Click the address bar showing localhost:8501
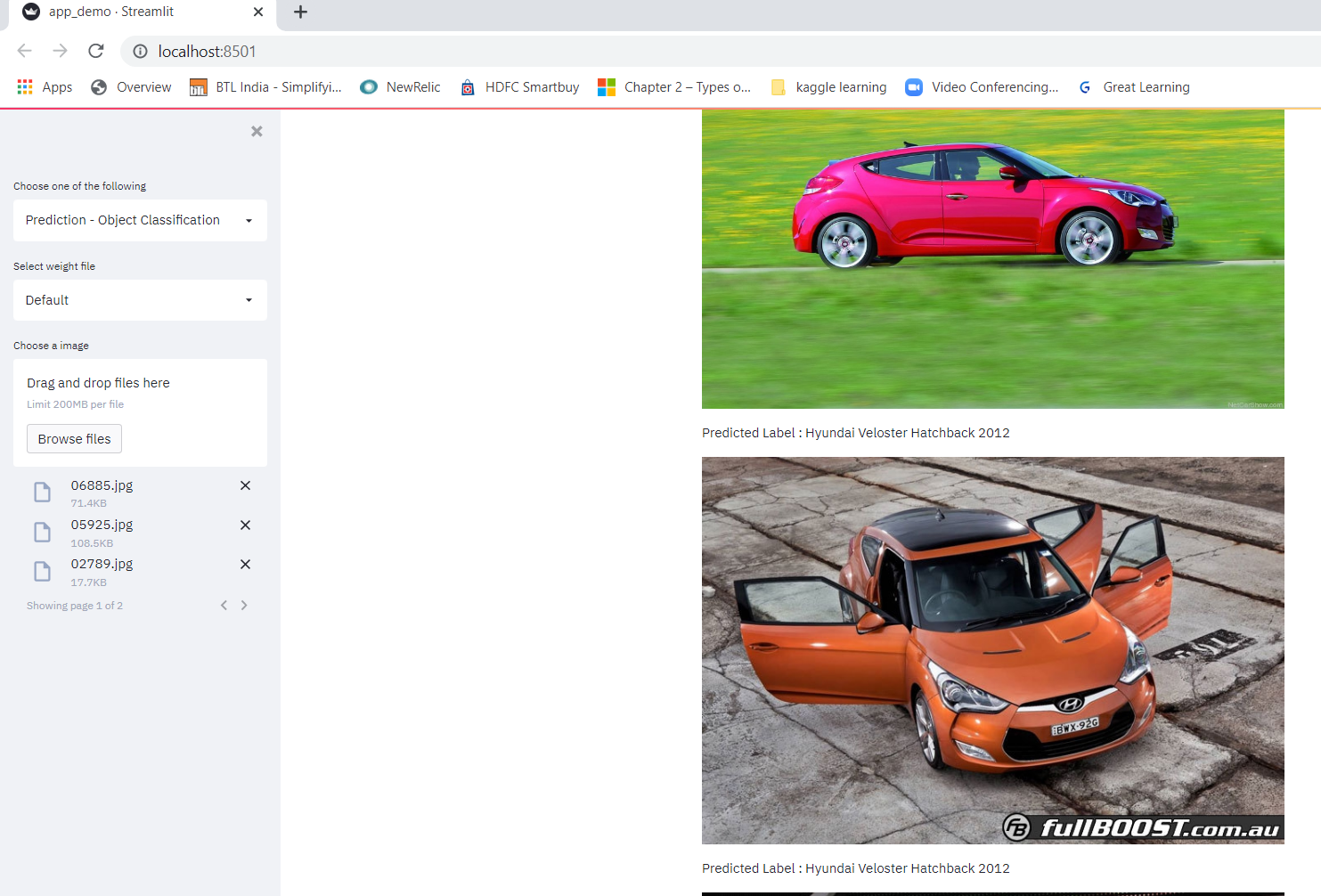The width and height of the screenshot is (1321, 896). (207, 51)
